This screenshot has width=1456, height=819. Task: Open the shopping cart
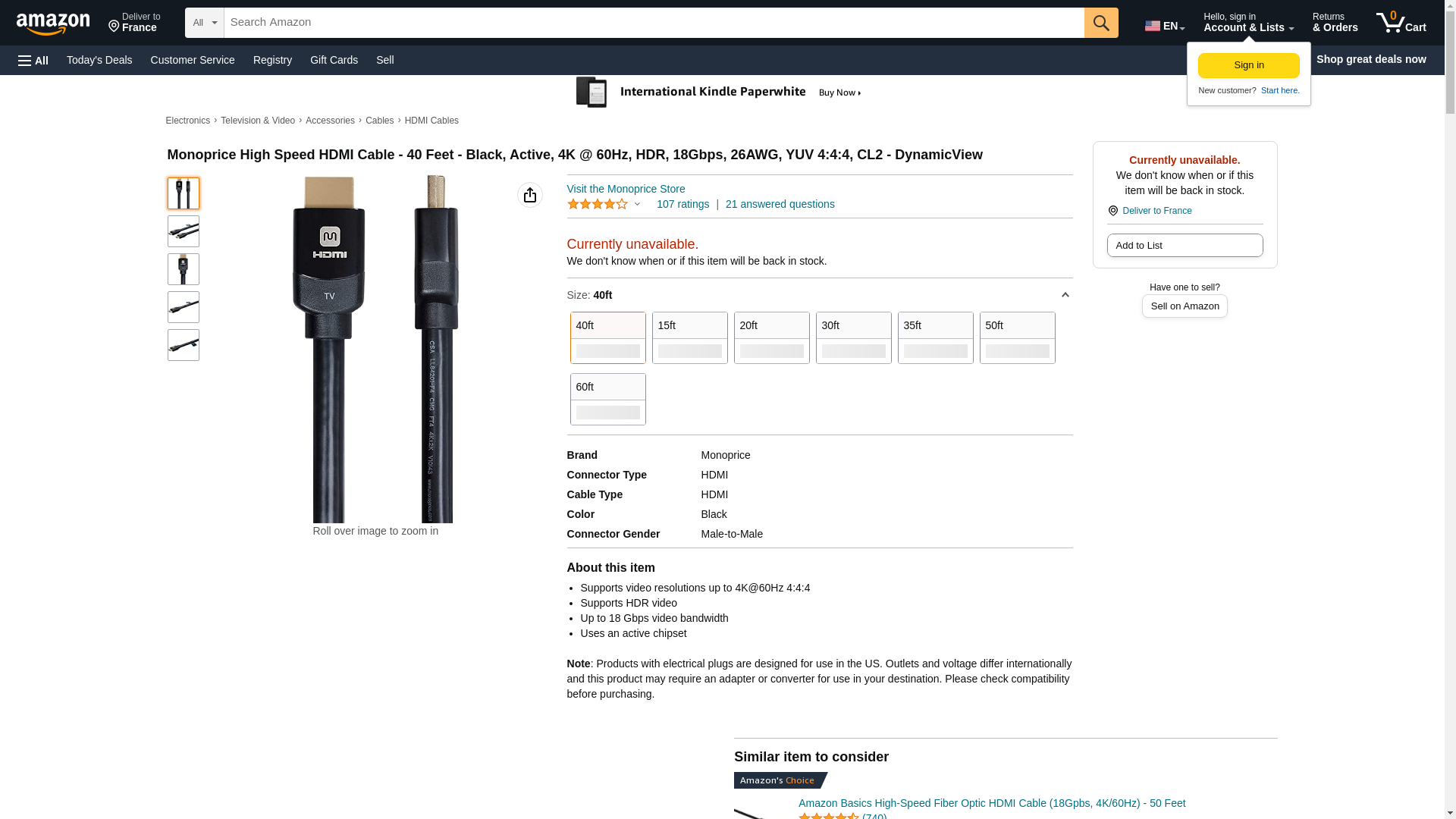pos(1401,23)
